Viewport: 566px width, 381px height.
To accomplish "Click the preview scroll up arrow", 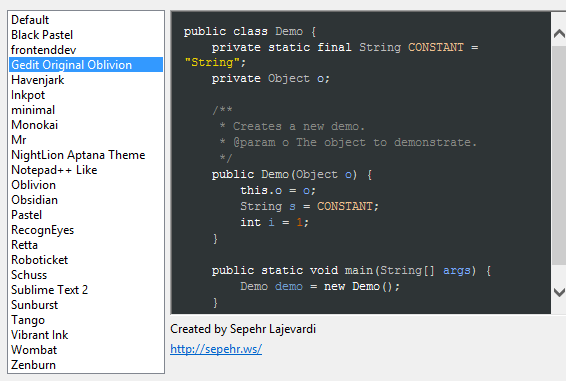I will [559, 34].
